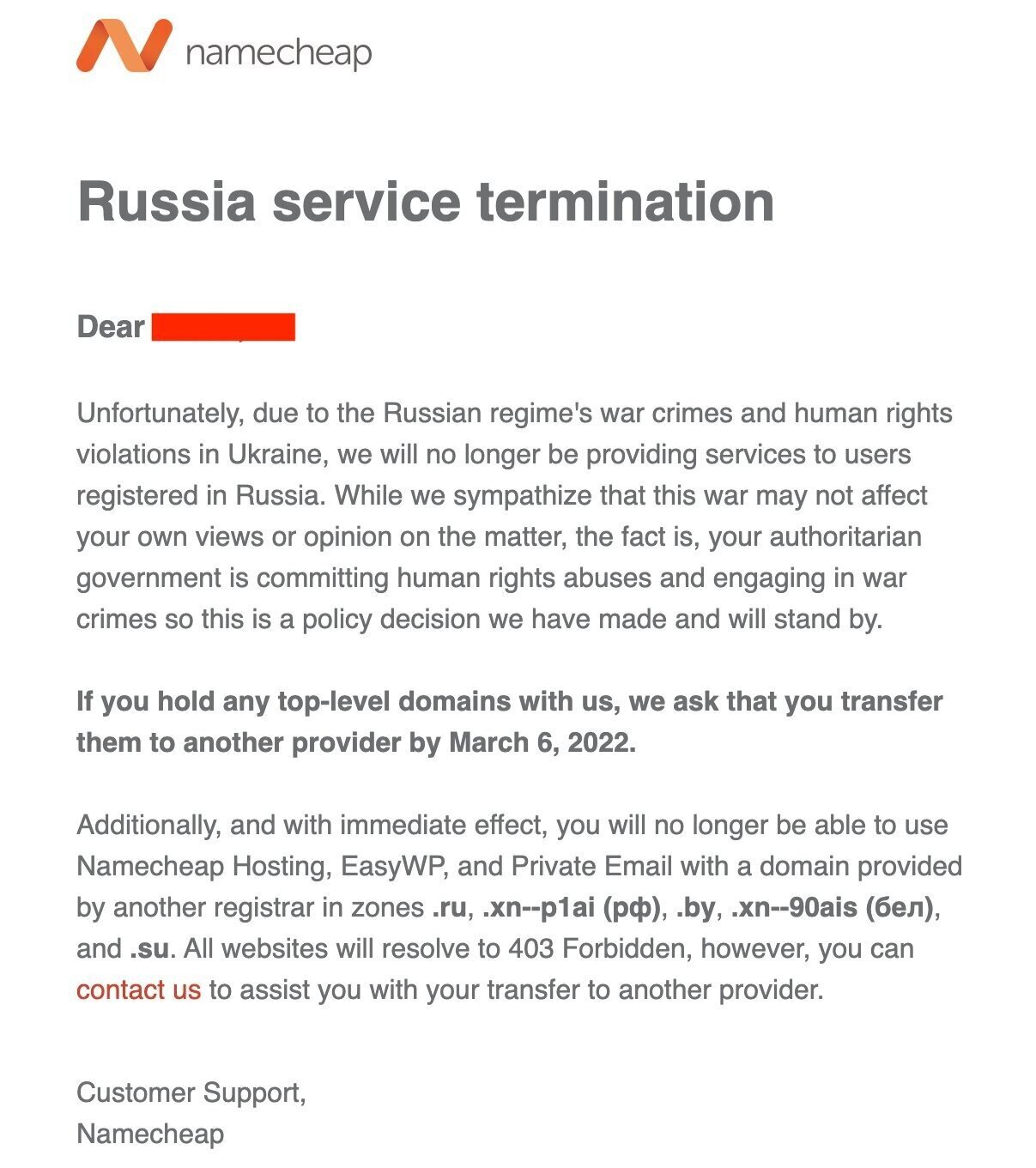Click the "Customer Support," signature line

[191, 1092]
